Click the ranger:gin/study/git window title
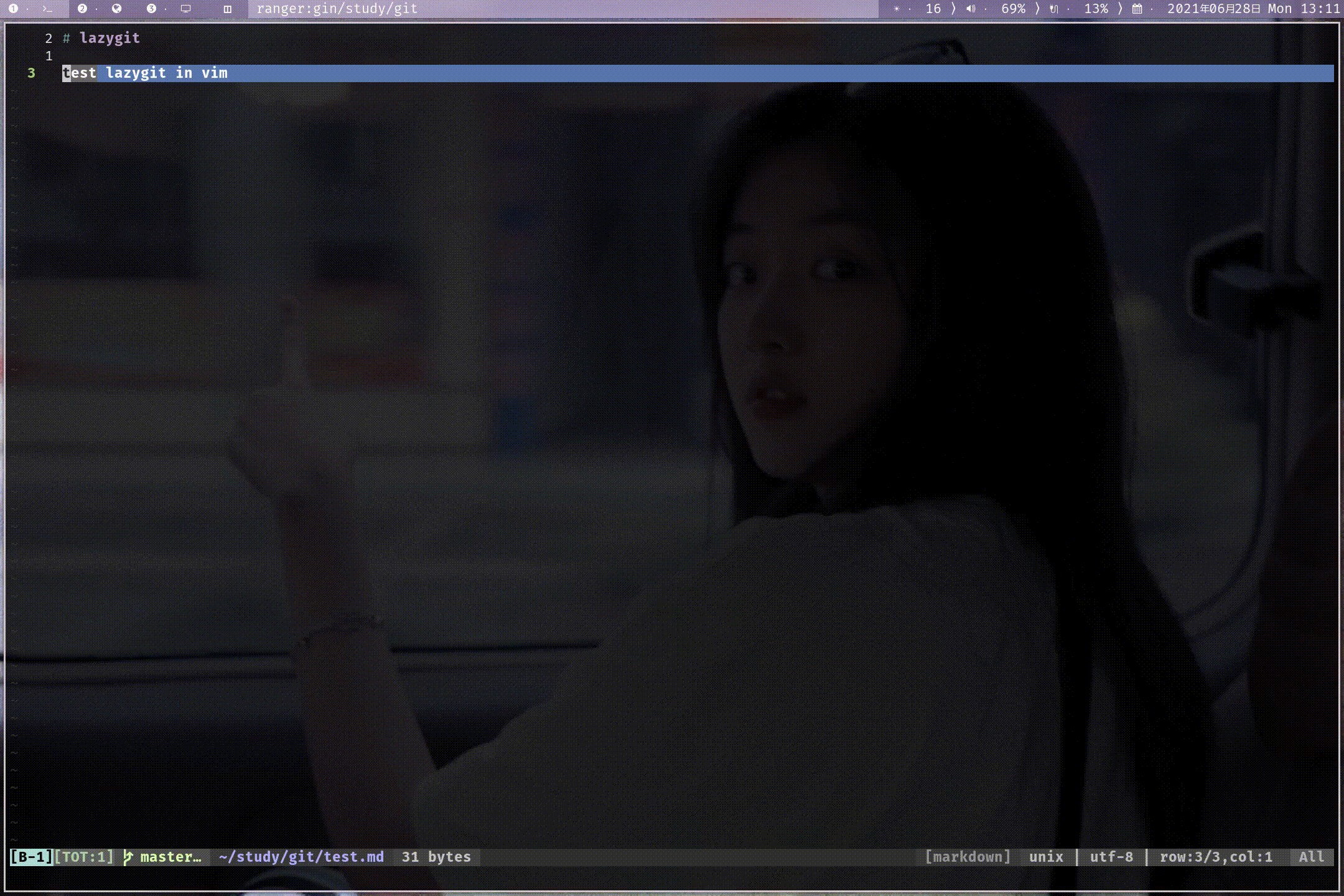Image resolution: width=1344 pixels, height=896 pixels. [337, 9]
